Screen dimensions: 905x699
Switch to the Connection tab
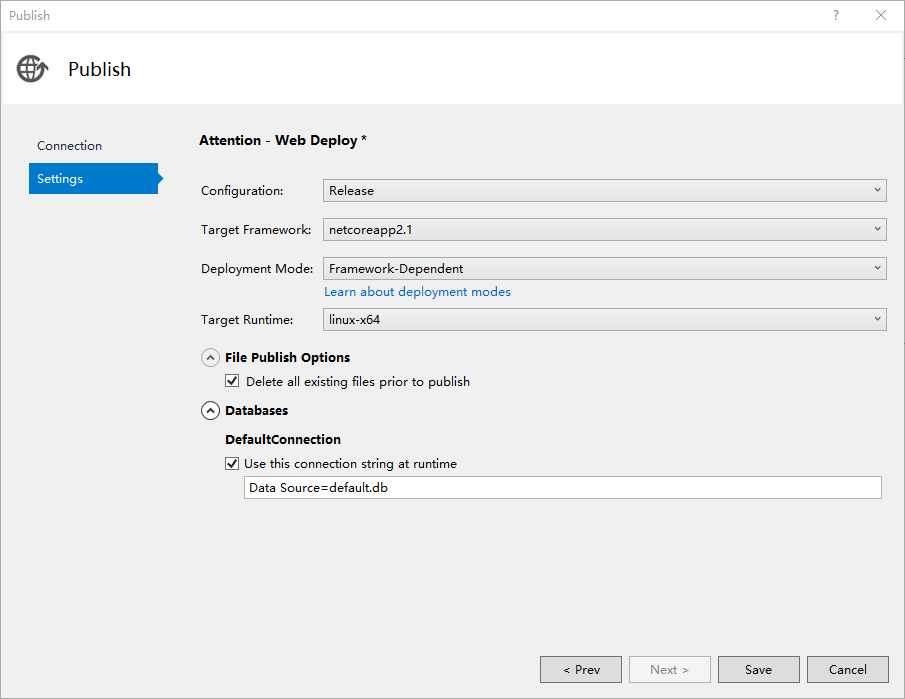[69, 146]
